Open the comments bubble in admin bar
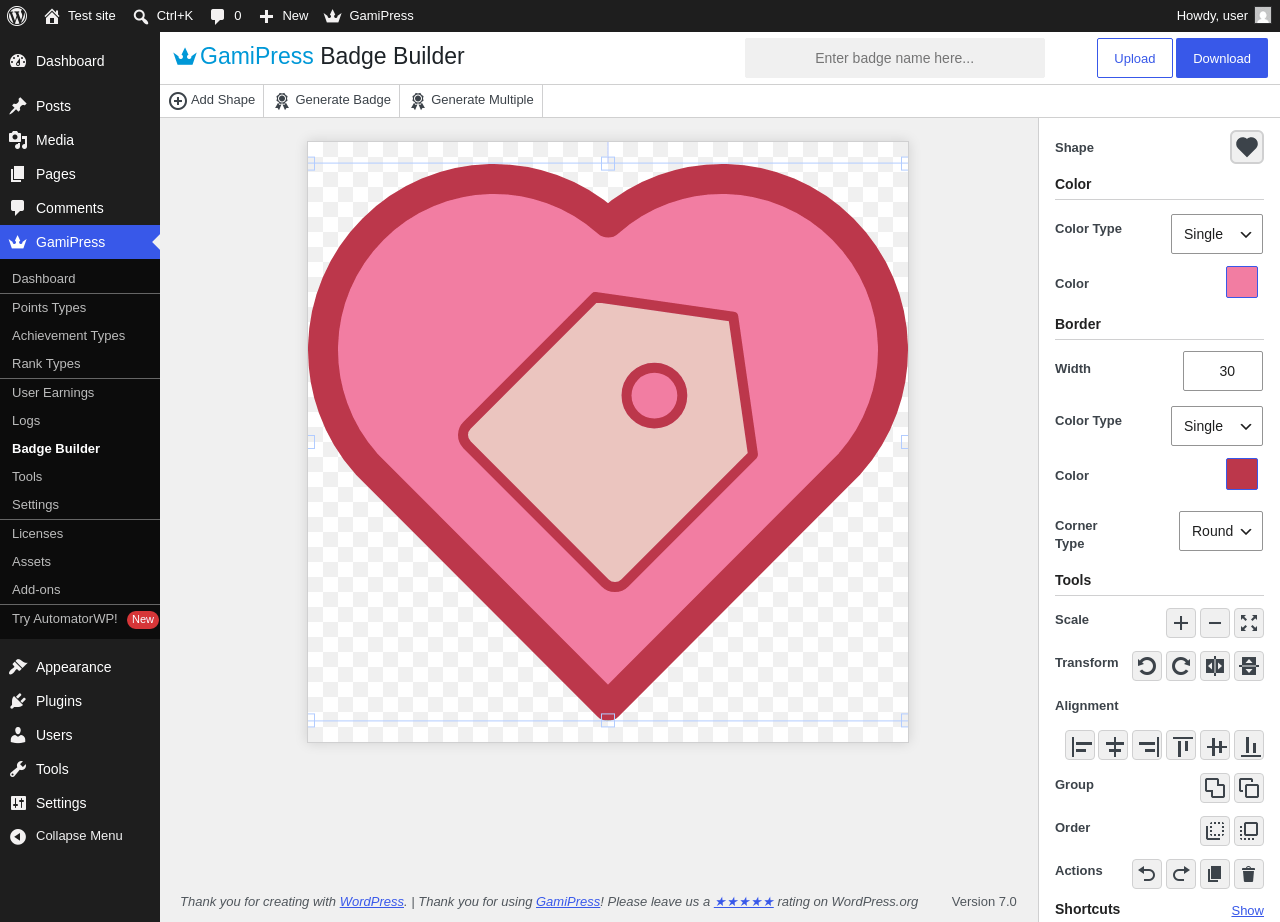The width and height of the screenshot is (1280, 922). point(226,16)
